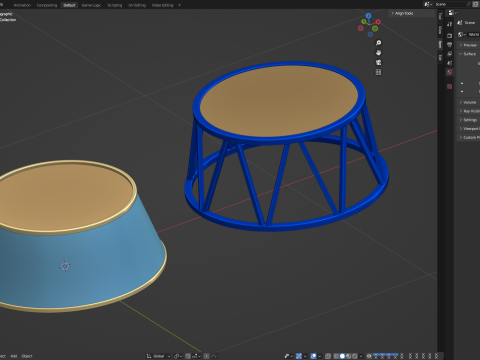Image resolution: width=480 pixels, height=360 pixels.
Task: Toggle the show gizmo button
Action: 299,356
